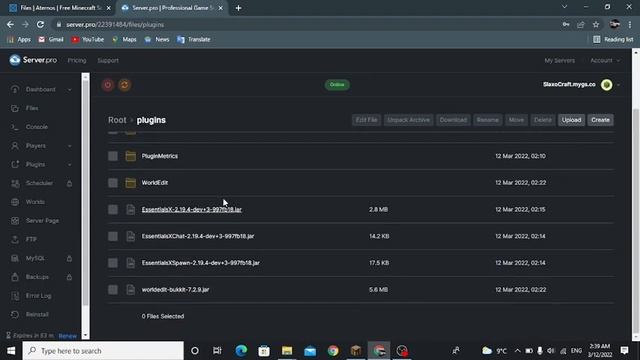
Task: Switch to the Aternos Files tab
Action: (61, 8)
